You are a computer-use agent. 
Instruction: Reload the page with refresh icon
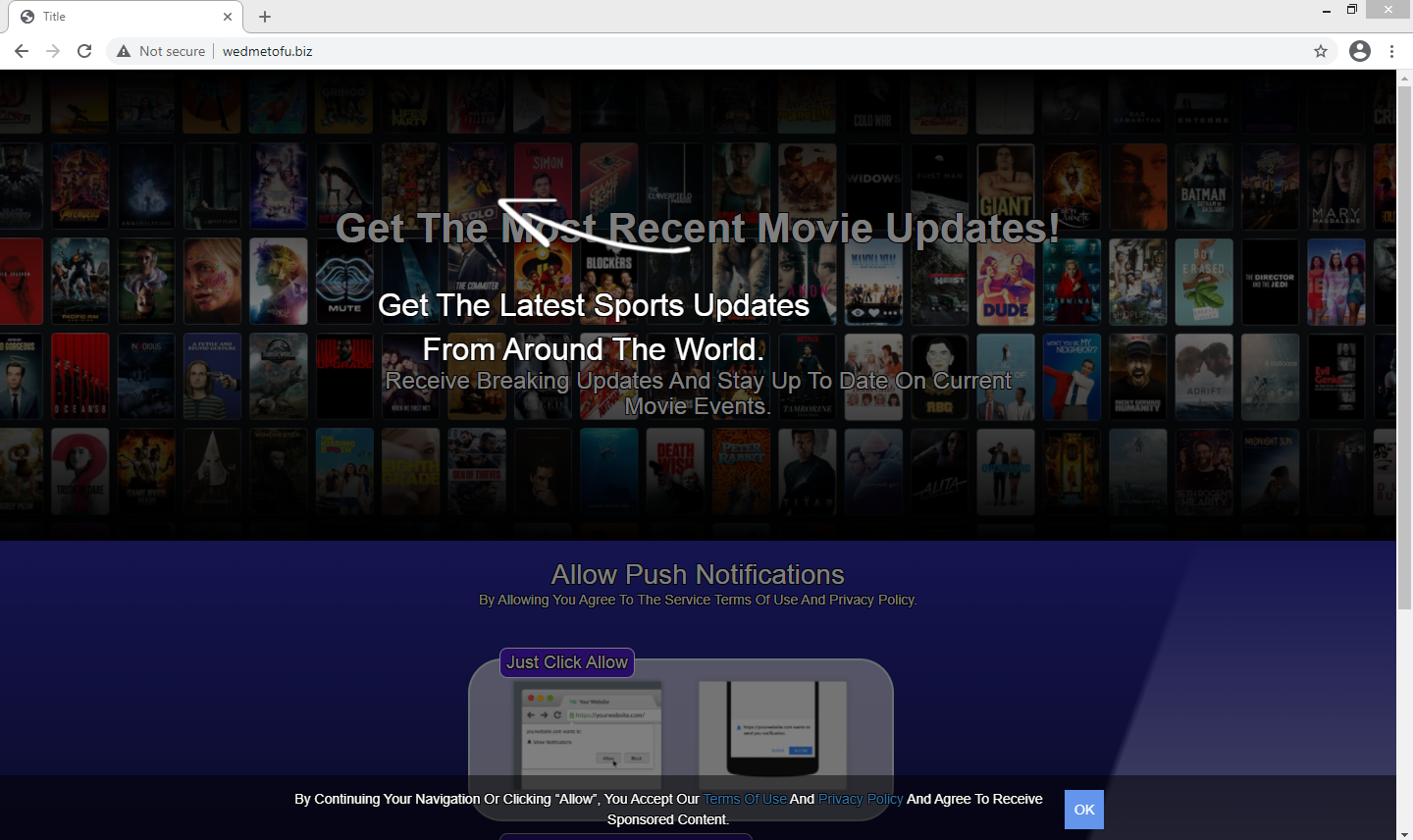pos(84,51)
